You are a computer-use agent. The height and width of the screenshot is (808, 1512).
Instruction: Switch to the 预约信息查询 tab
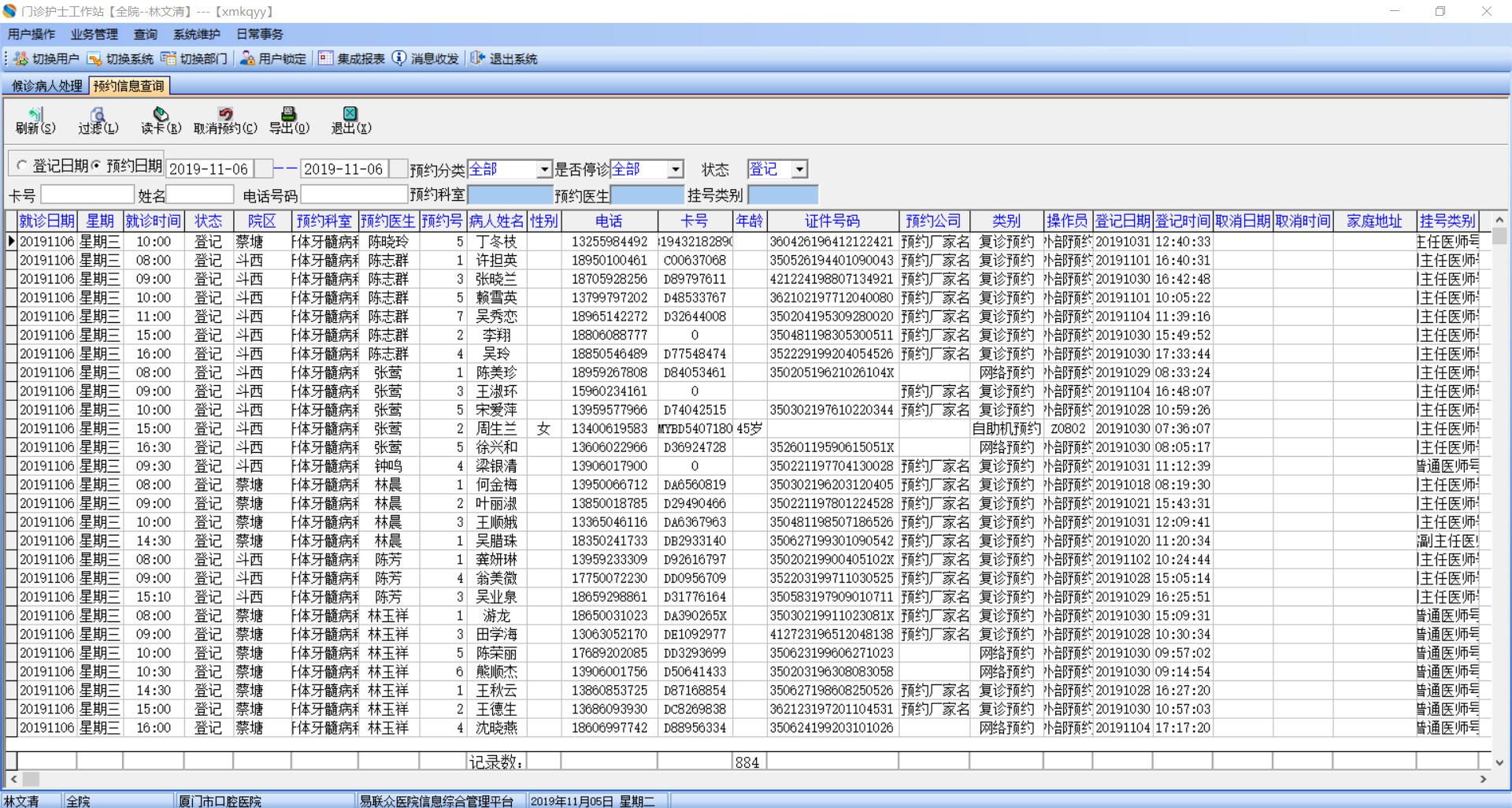click(129, 86)
